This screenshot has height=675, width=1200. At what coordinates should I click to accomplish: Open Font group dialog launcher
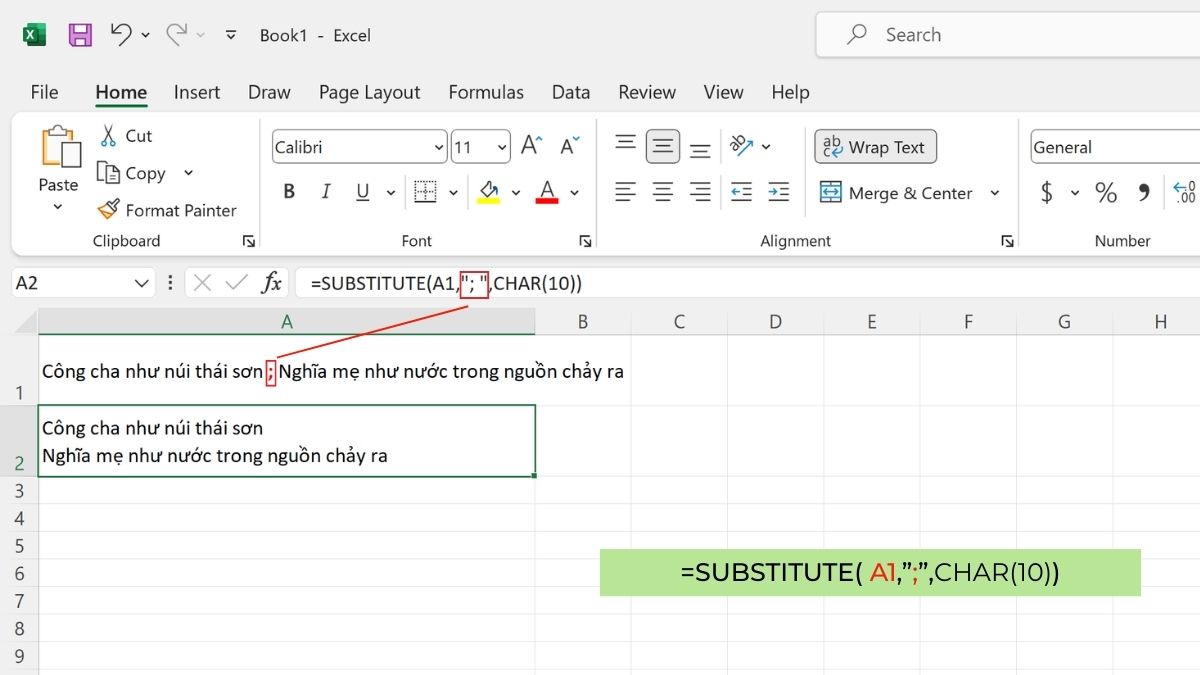point(585,241)
